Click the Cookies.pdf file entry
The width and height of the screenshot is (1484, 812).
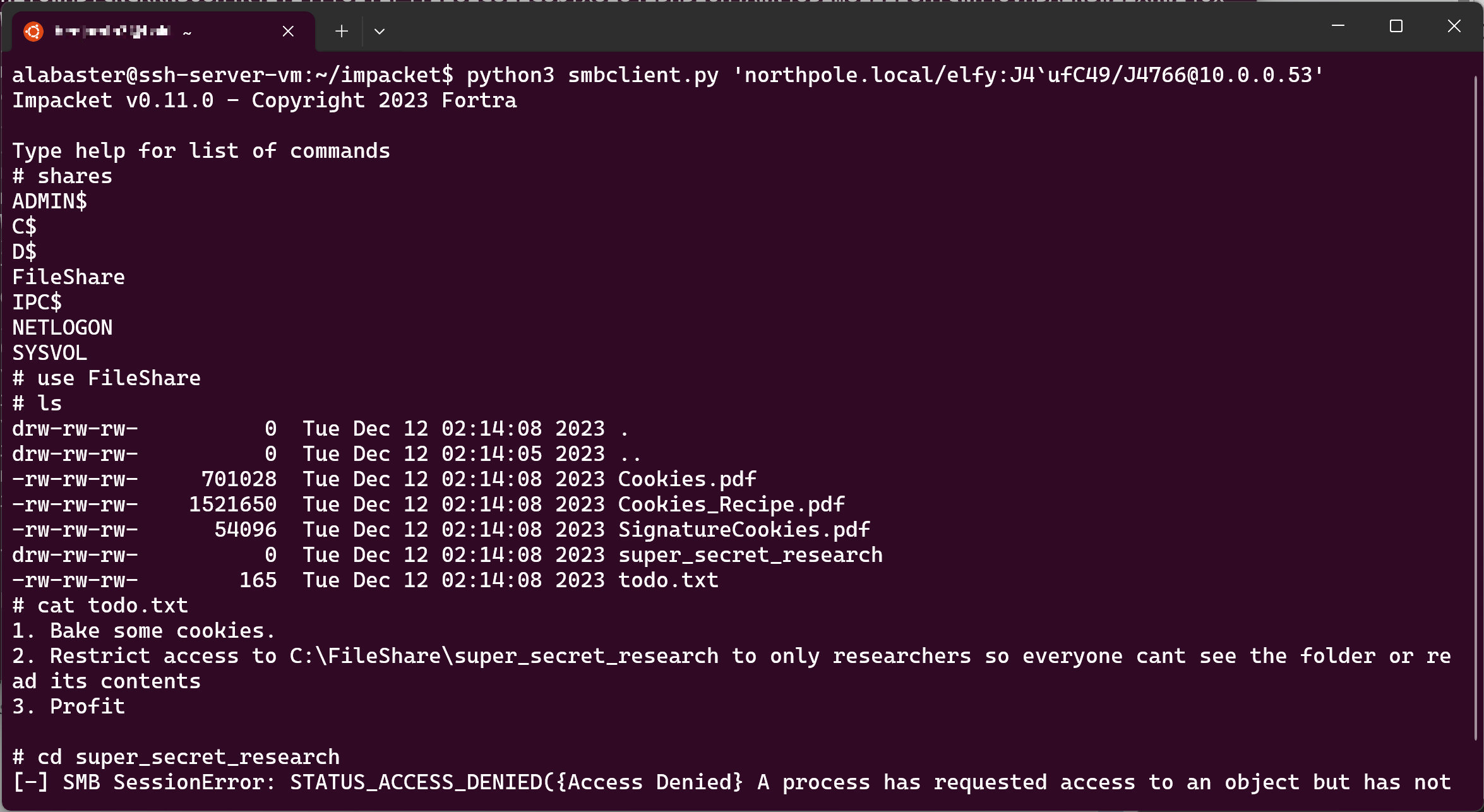point(686,479)
